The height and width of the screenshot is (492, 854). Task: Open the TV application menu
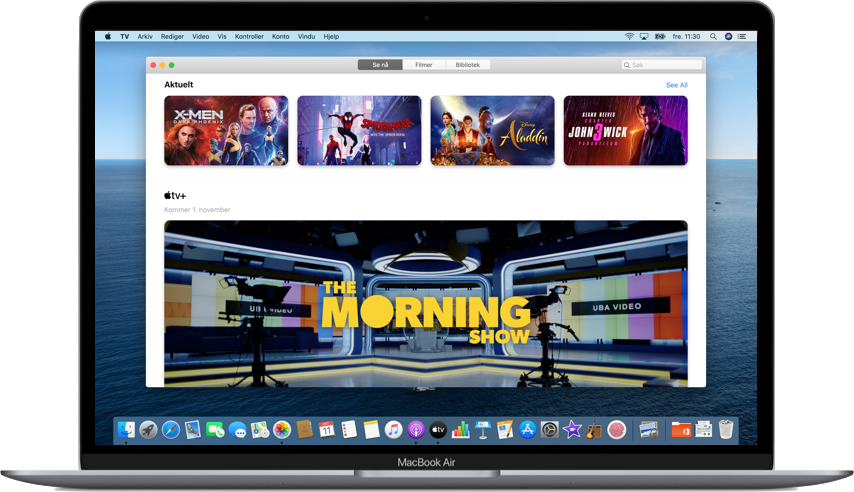[125, 37]
